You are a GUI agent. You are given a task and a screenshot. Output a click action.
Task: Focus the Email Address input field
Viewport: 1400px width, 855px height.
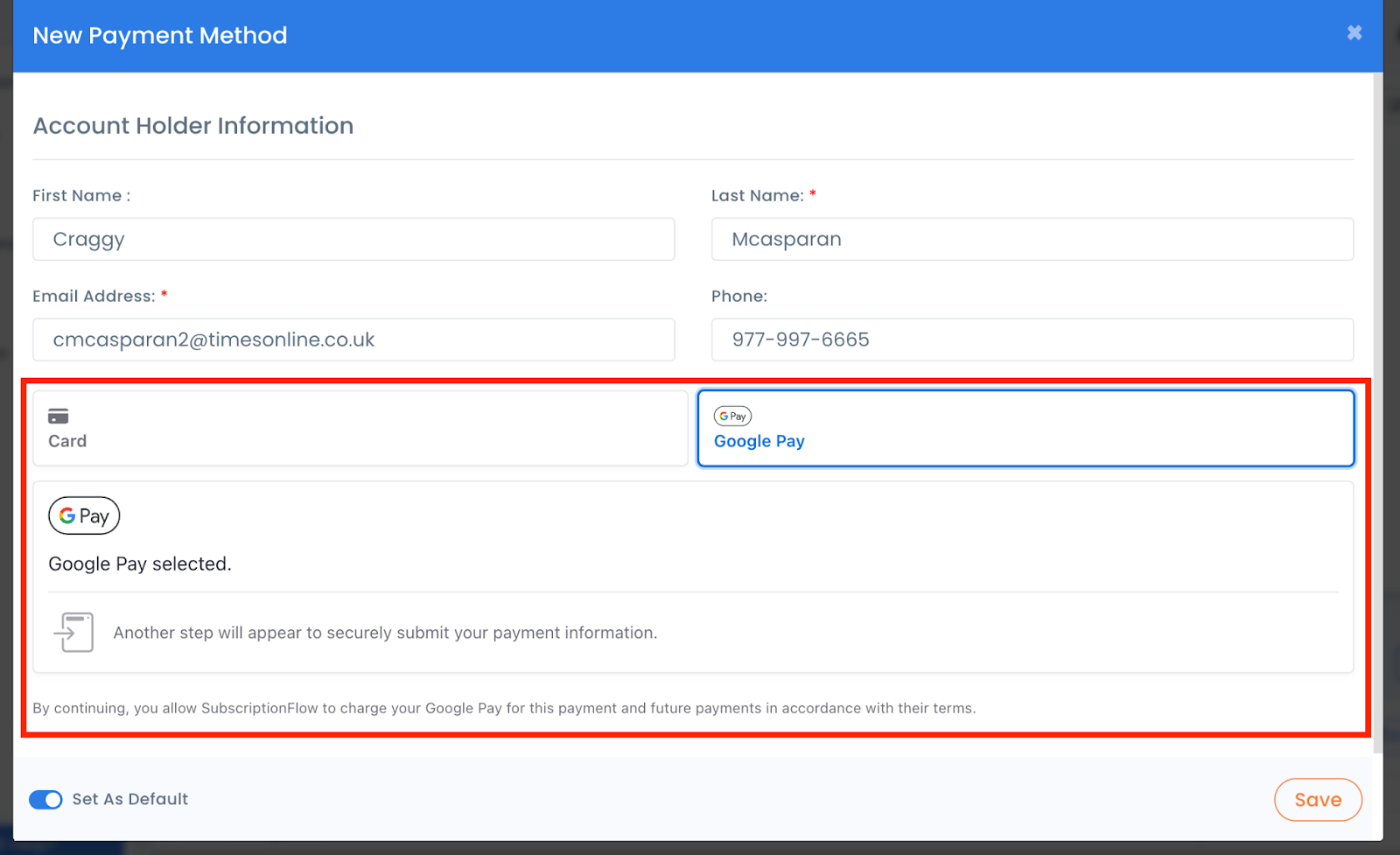353,340
